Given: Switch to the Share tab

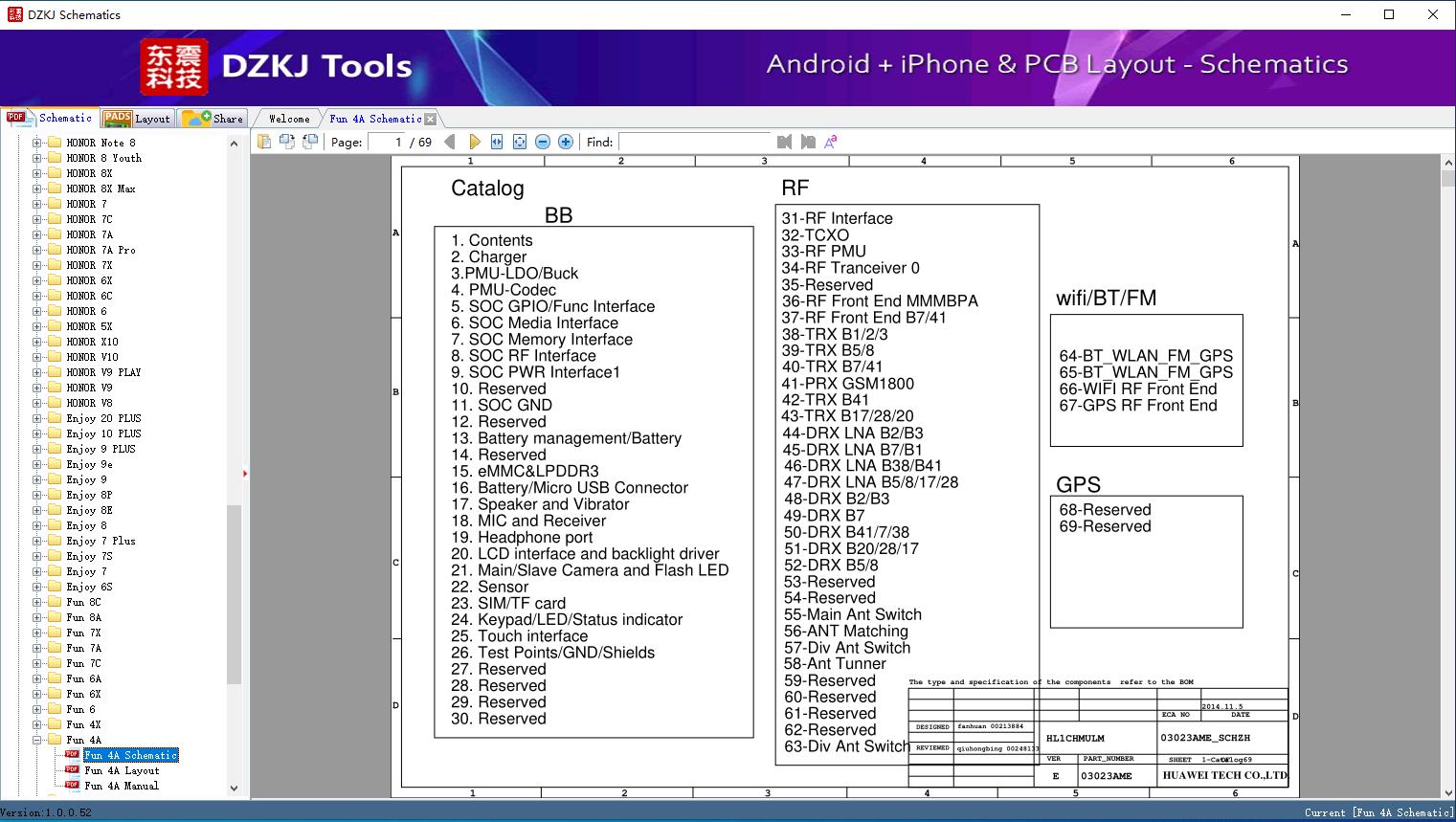Looking at the screenshot, I should tap(213, 119).
